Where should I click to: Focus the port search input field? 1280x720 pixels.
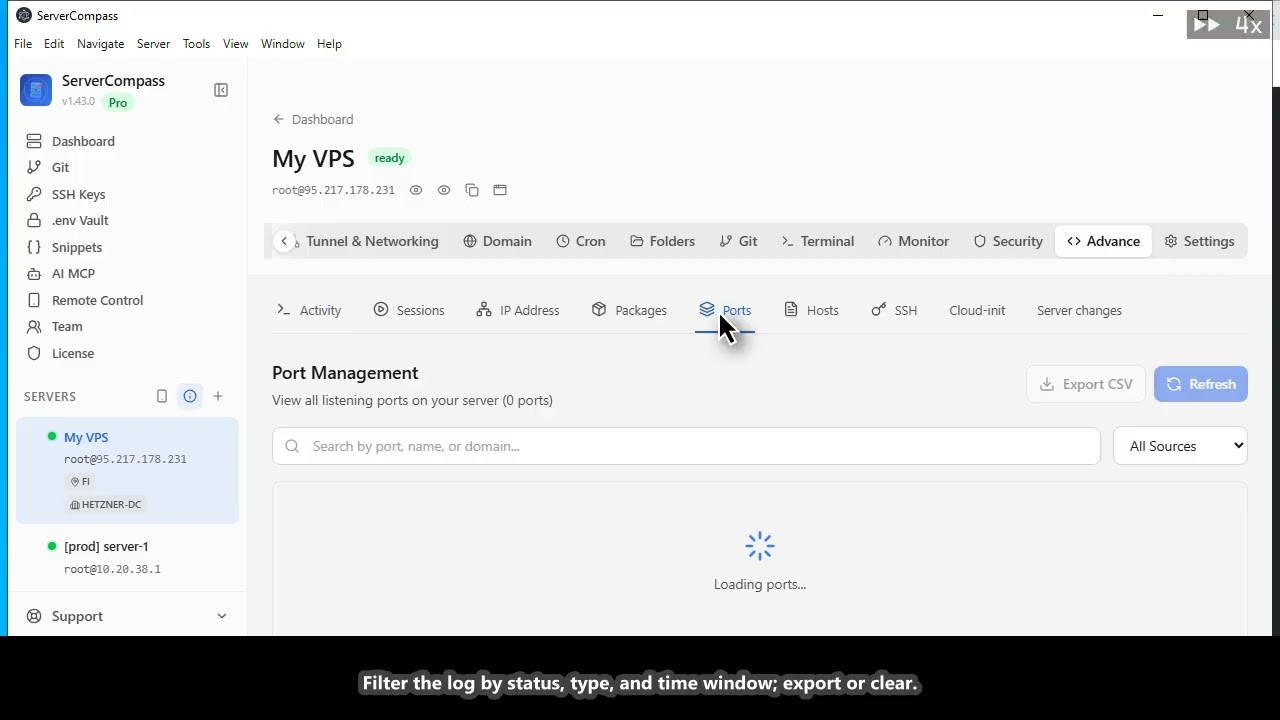click(686, 446)
